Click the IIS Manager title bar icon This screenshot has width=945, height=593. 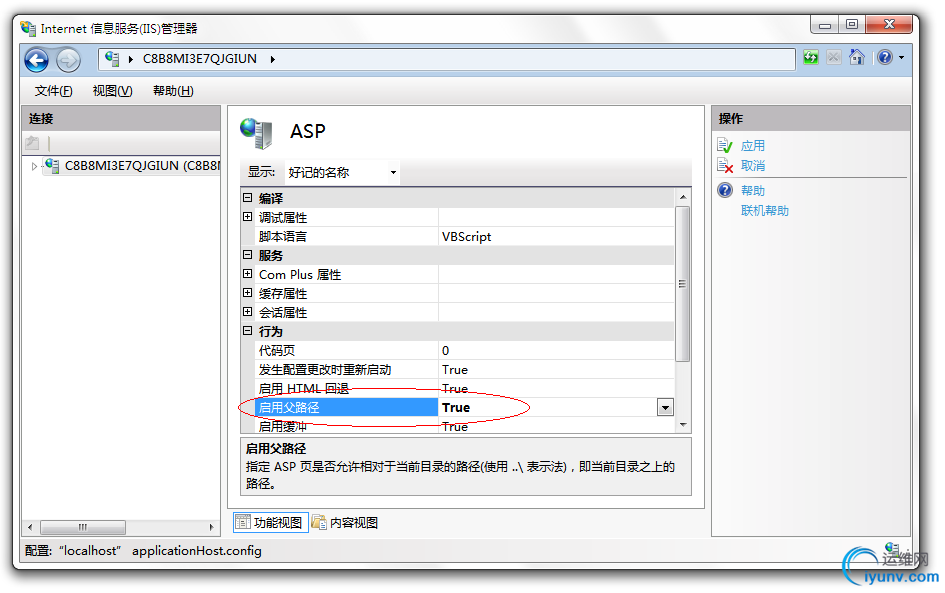pyautogui.click(x=28, y=28)
